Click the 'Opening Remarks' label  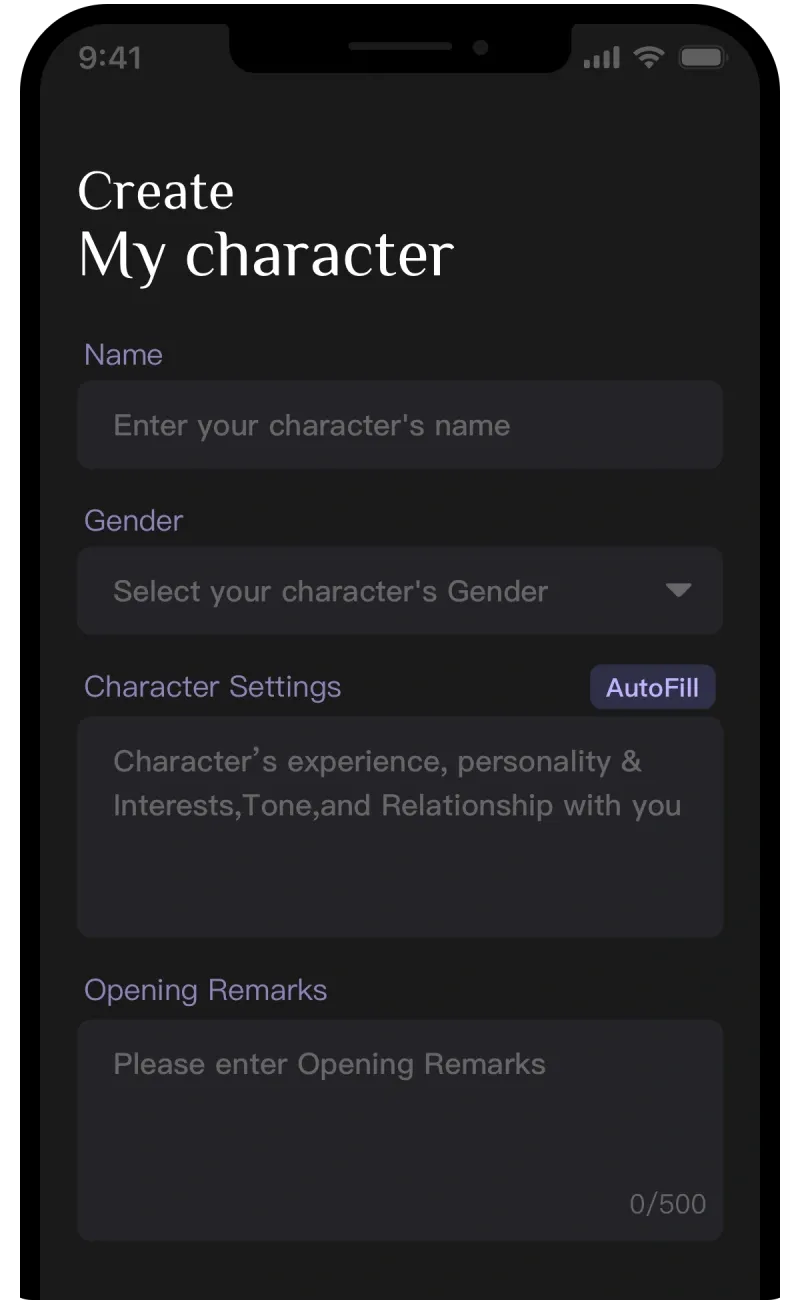point(205,990)
